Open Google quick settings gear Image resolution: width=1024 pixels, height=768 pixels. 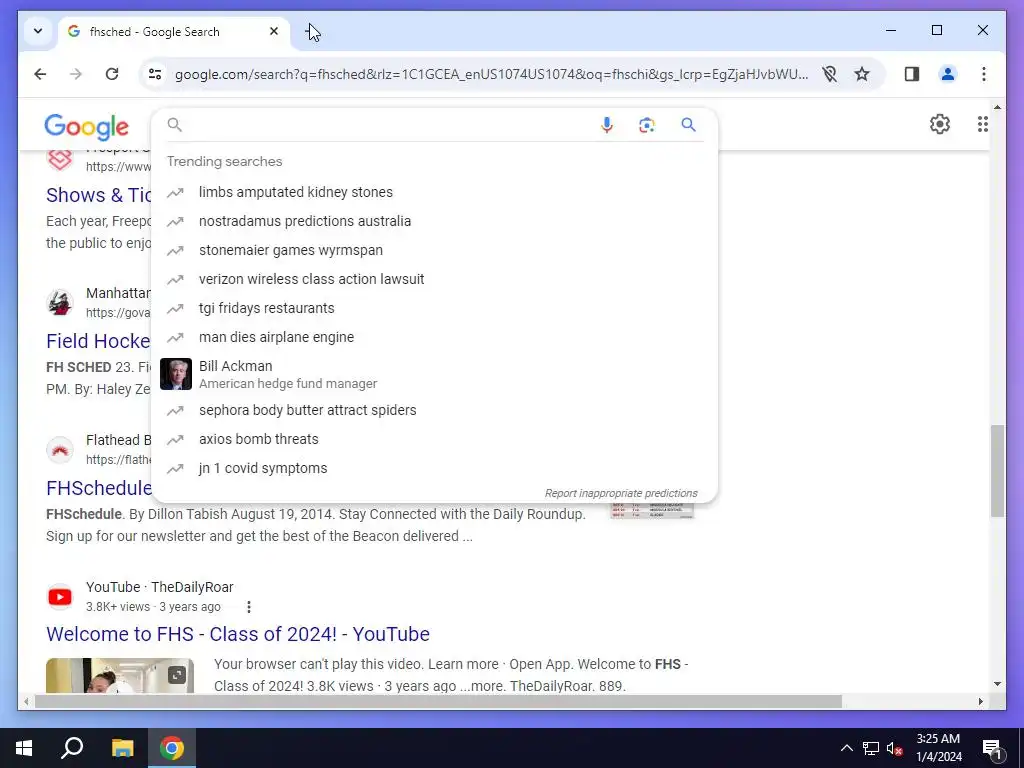(940, 124)
